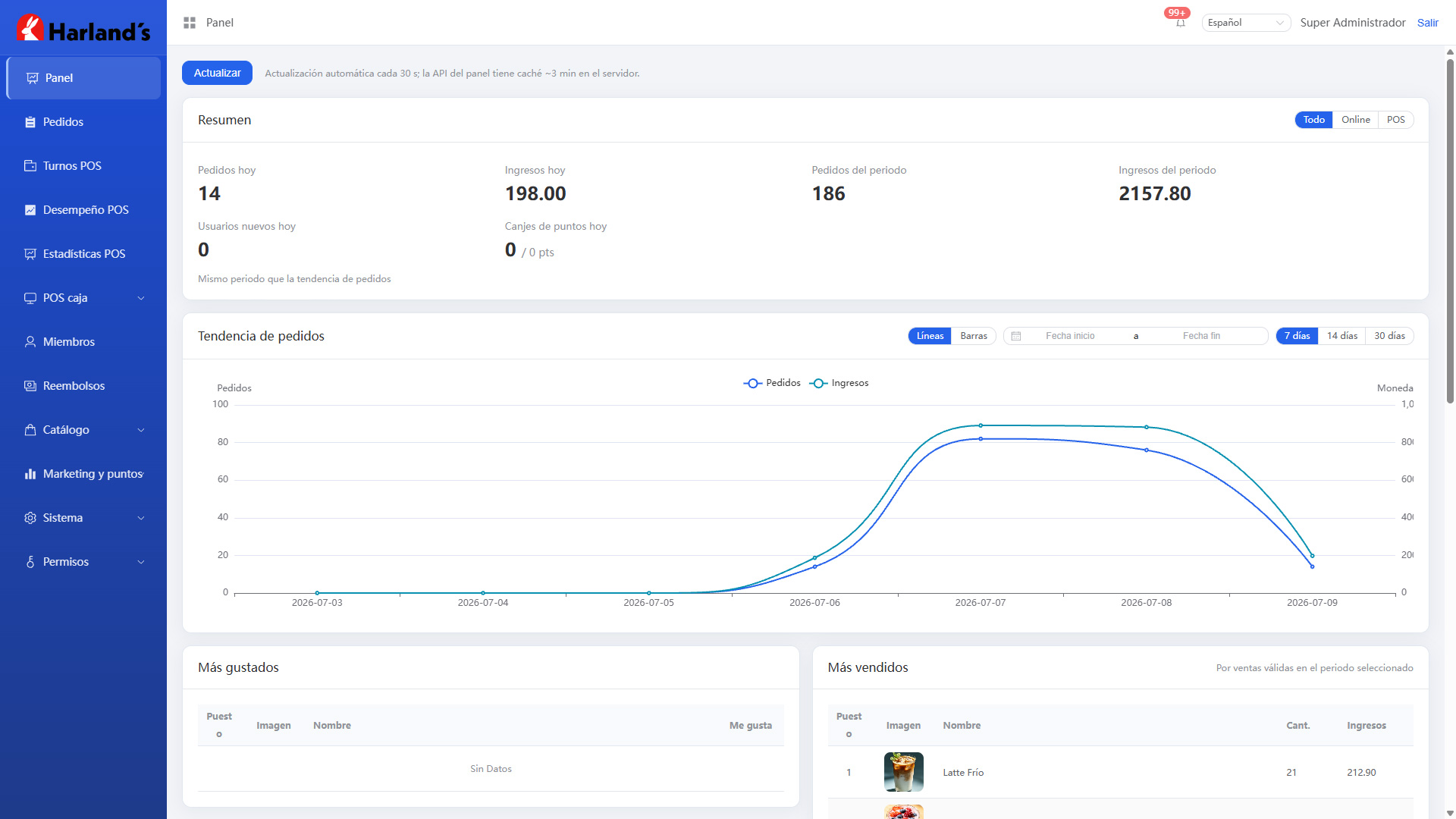Open the notifications bell
Image resolution: width=1456 pixels, height=819 pixels.
coord(1181,24)
